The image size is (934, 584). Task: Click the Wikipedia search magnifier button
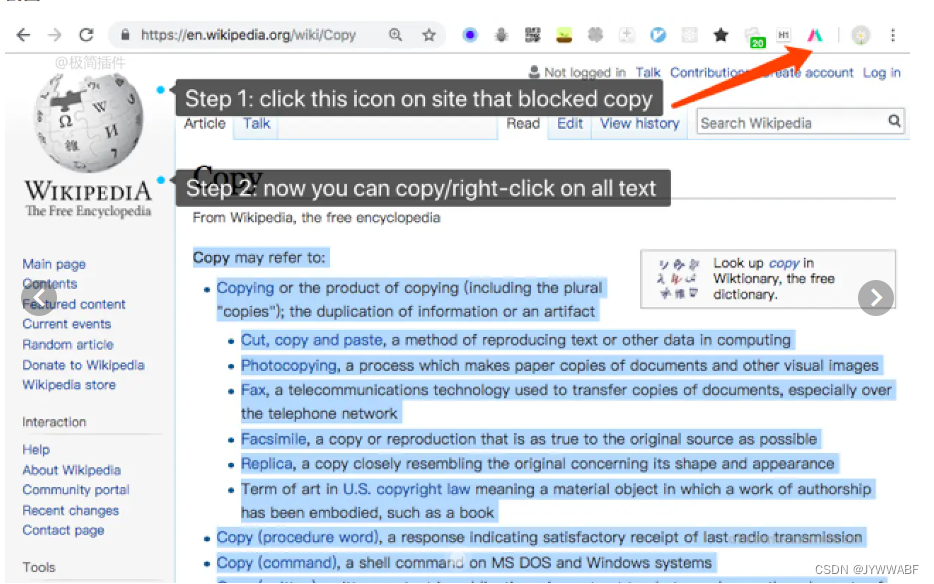click(x=894, y=121)
